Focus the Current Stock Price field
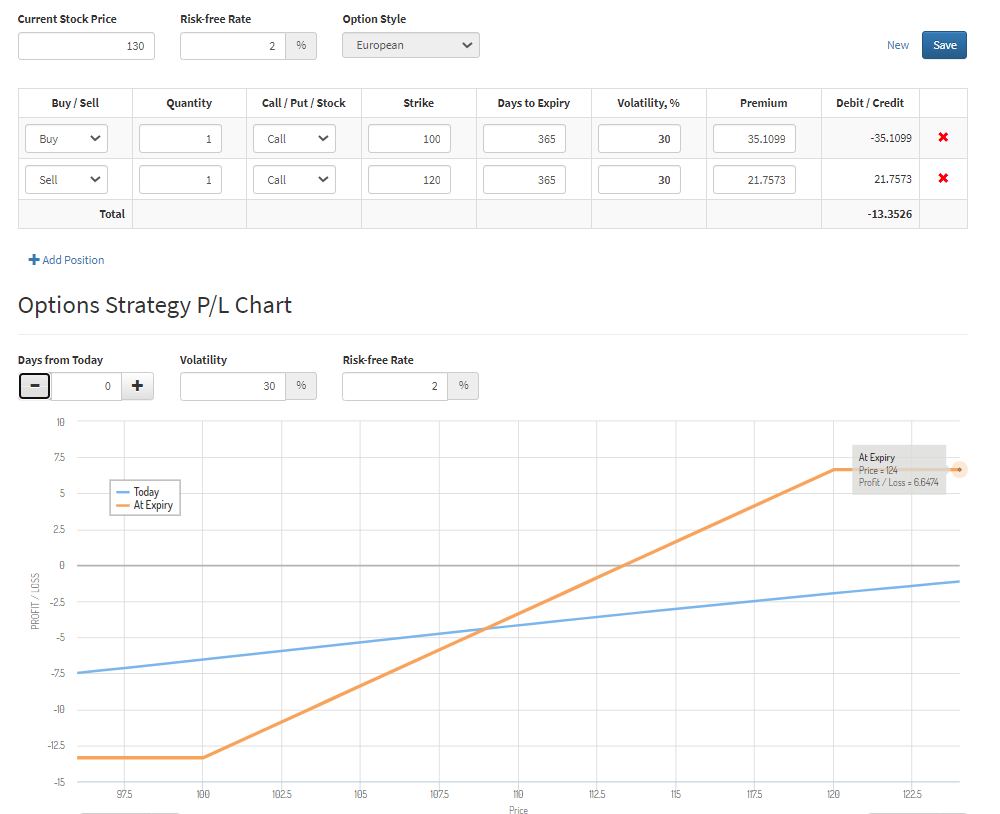 pyautogui.click(x=86, y=46)
